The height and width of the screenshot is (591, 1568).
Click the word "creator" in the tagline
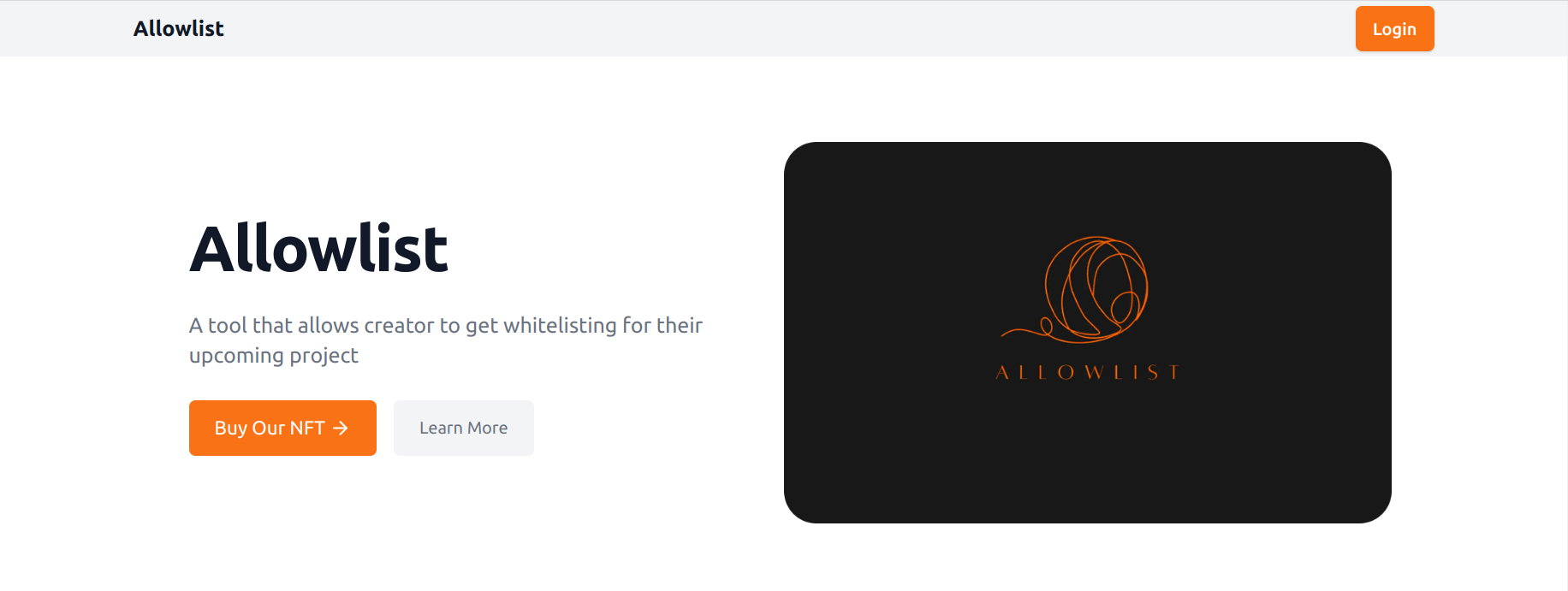coord(399,326)
